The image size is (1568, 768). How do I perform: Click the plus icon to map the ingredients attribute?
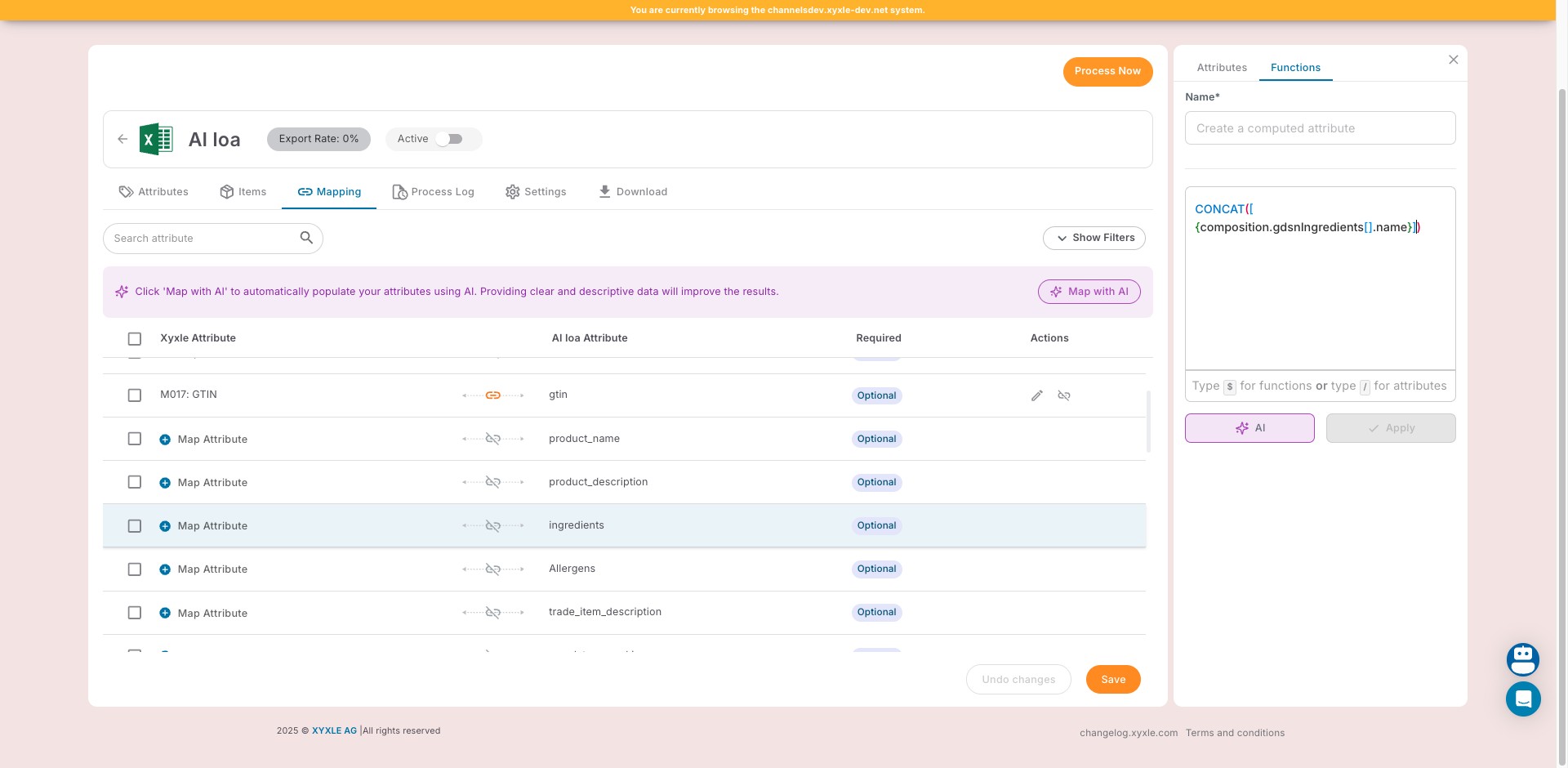166,525
